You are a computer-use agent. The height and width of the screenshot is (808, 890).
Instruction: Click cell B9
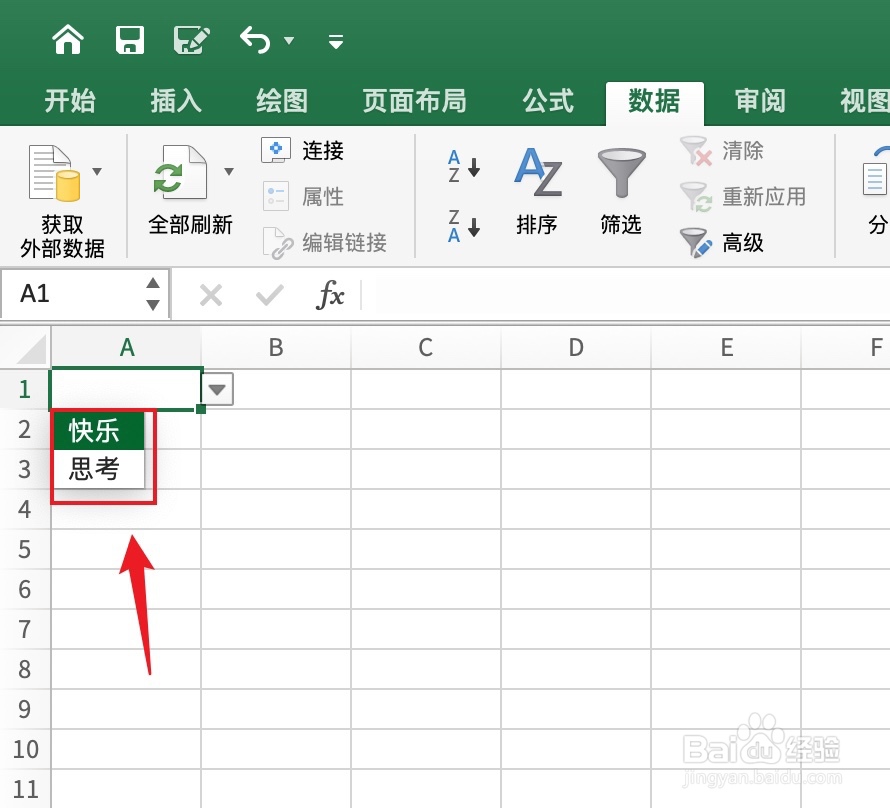[276, 709]
